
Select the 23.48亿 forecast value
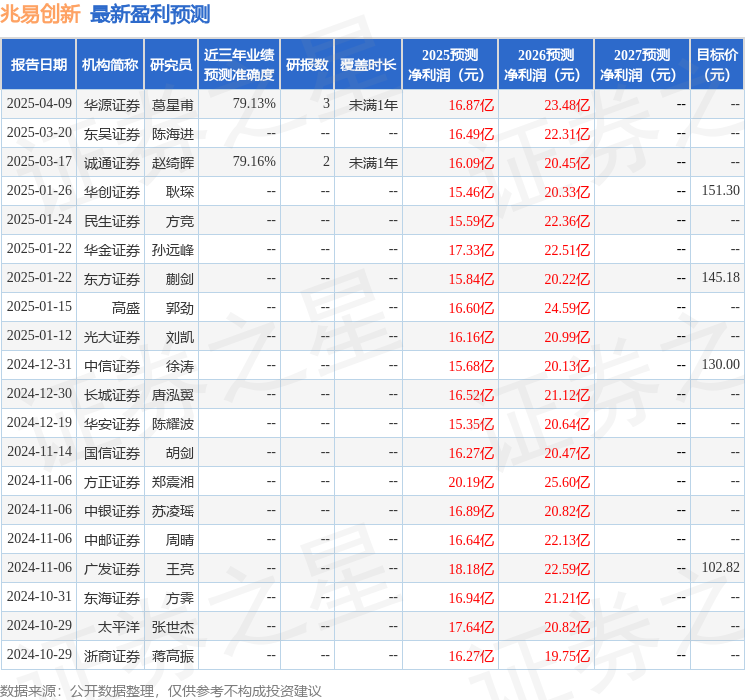click(567, 105)
